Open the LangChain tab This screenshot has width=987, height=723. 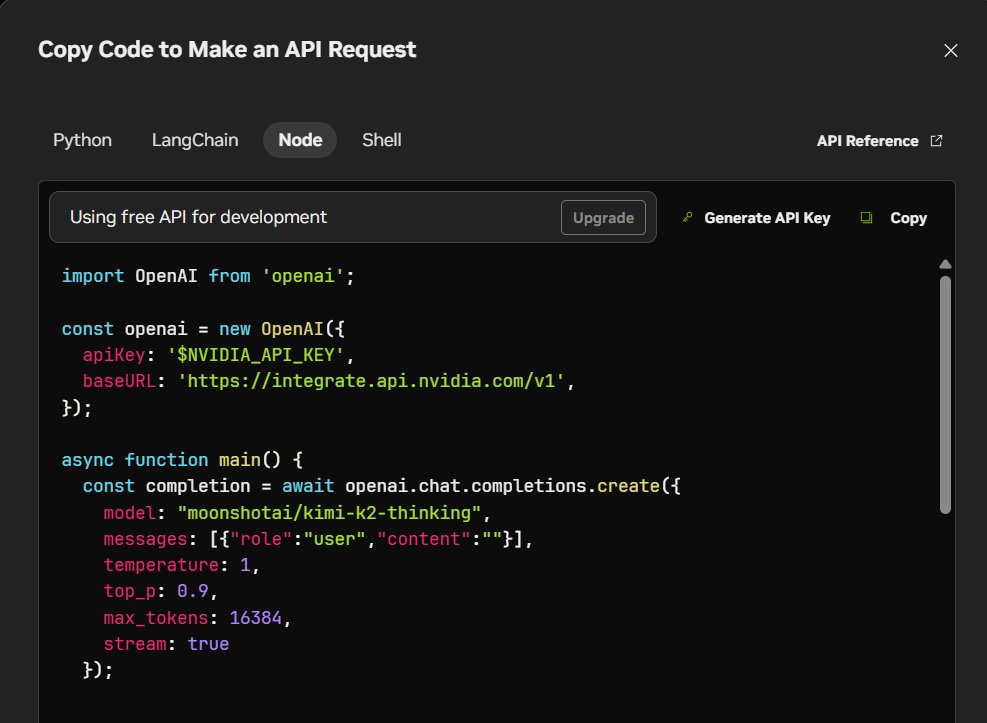(194, 140)
